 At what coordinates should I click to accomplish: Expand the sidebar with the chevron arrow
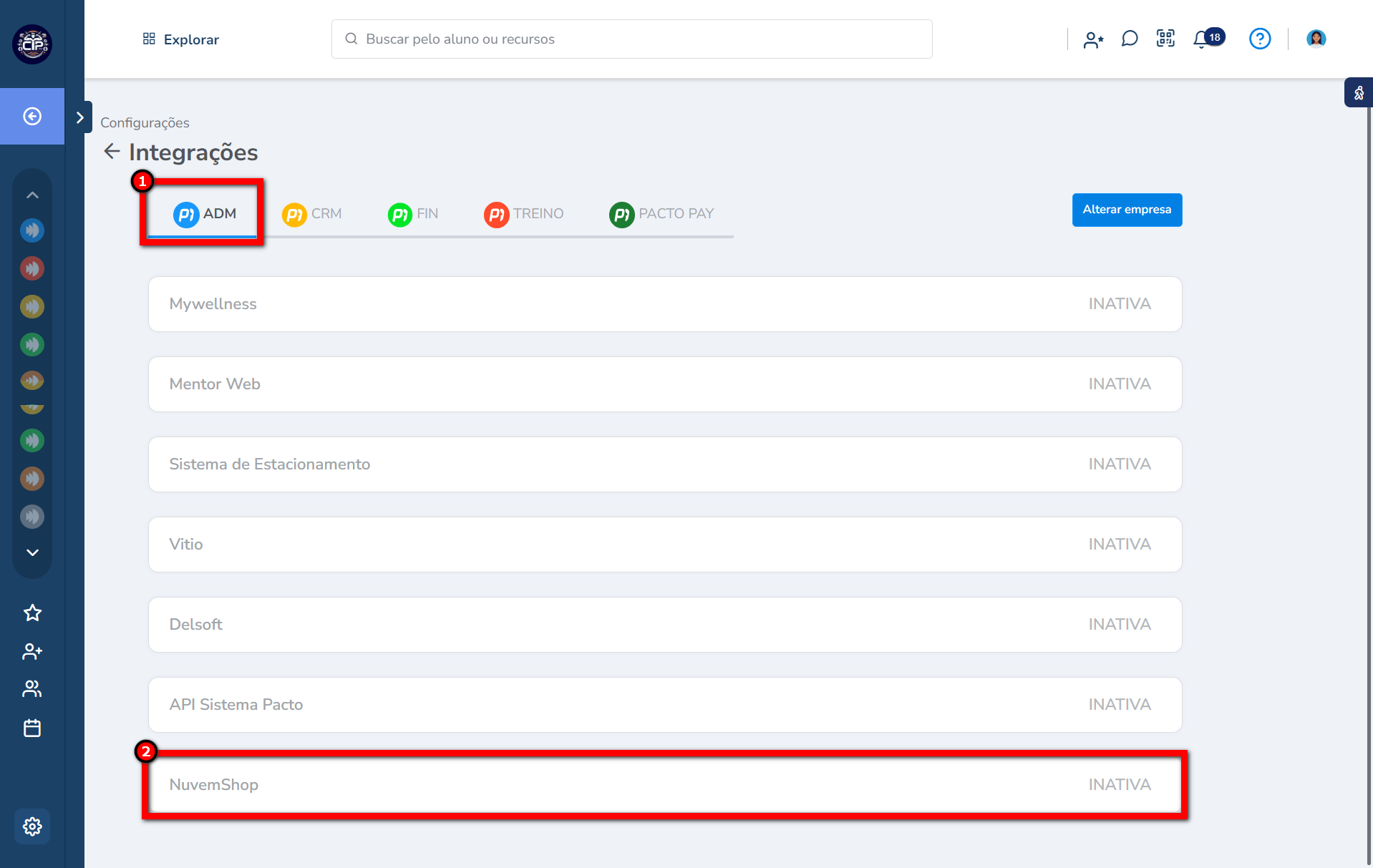coord(80,117)
